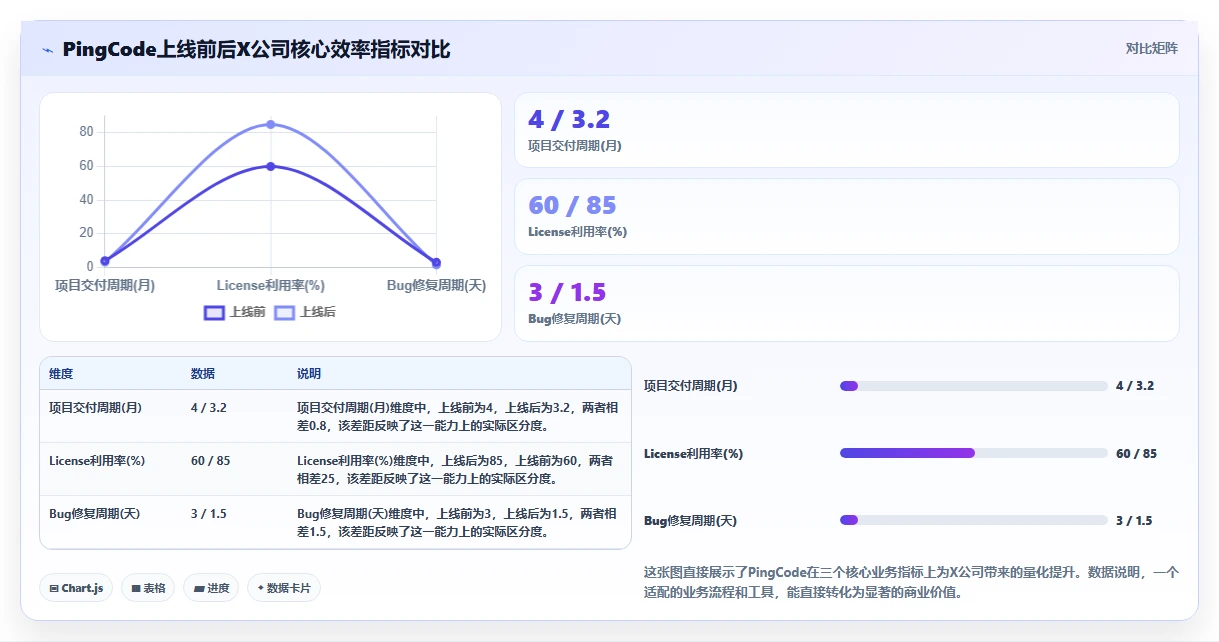
Task: Click the progress value label 60 / 85
Action: [x=1137, y=453]
